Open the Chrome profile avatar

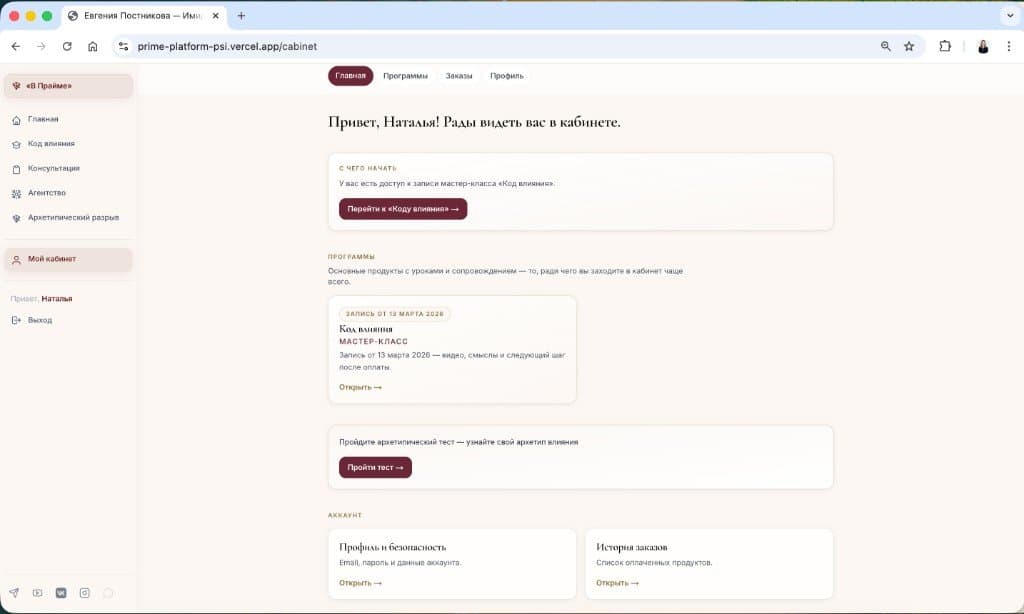983,46
